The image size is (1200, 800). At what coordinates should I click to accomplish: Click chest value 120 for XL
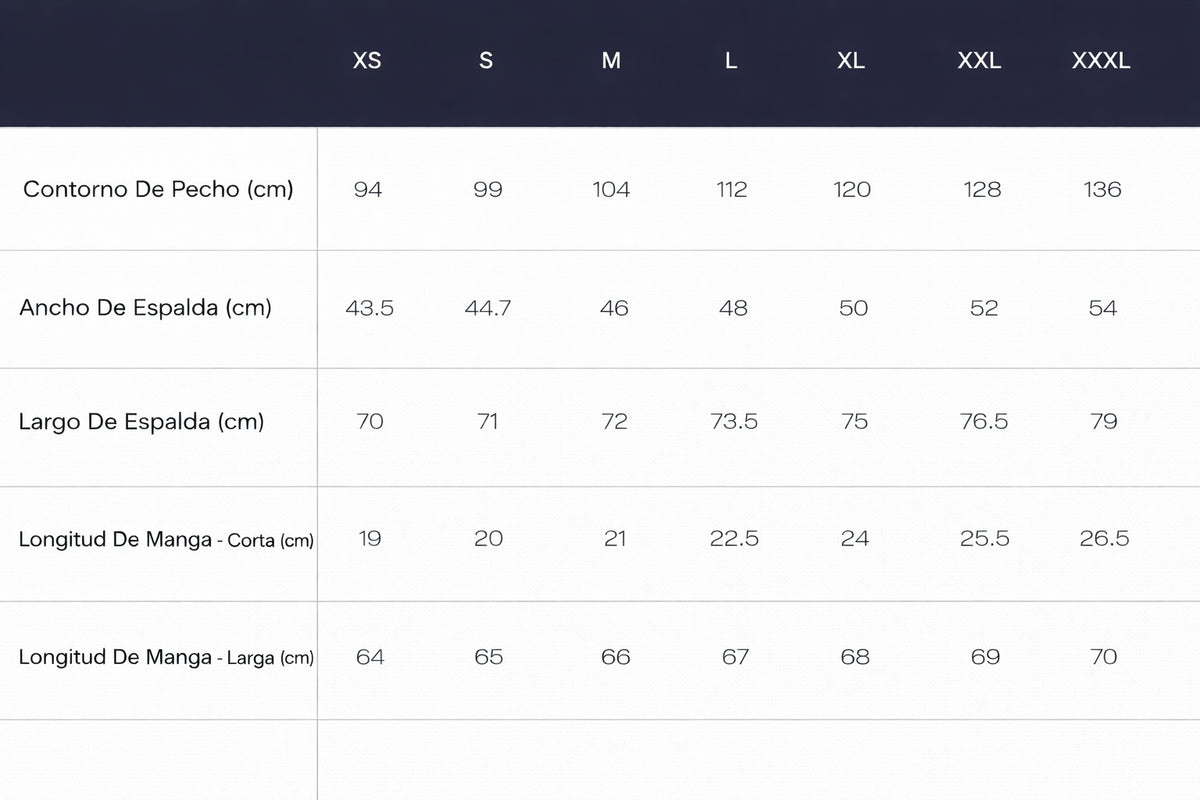coord(852,189)
